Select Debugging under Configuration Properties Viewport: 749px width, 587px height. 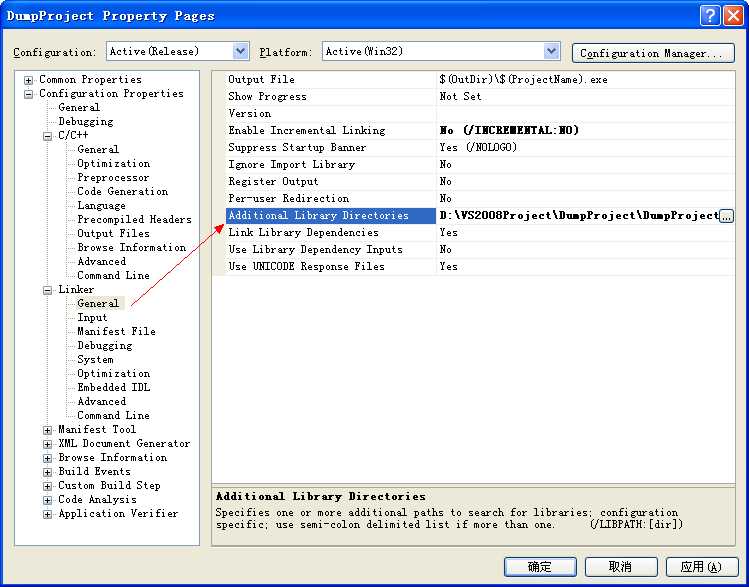[x=86, y=121]
